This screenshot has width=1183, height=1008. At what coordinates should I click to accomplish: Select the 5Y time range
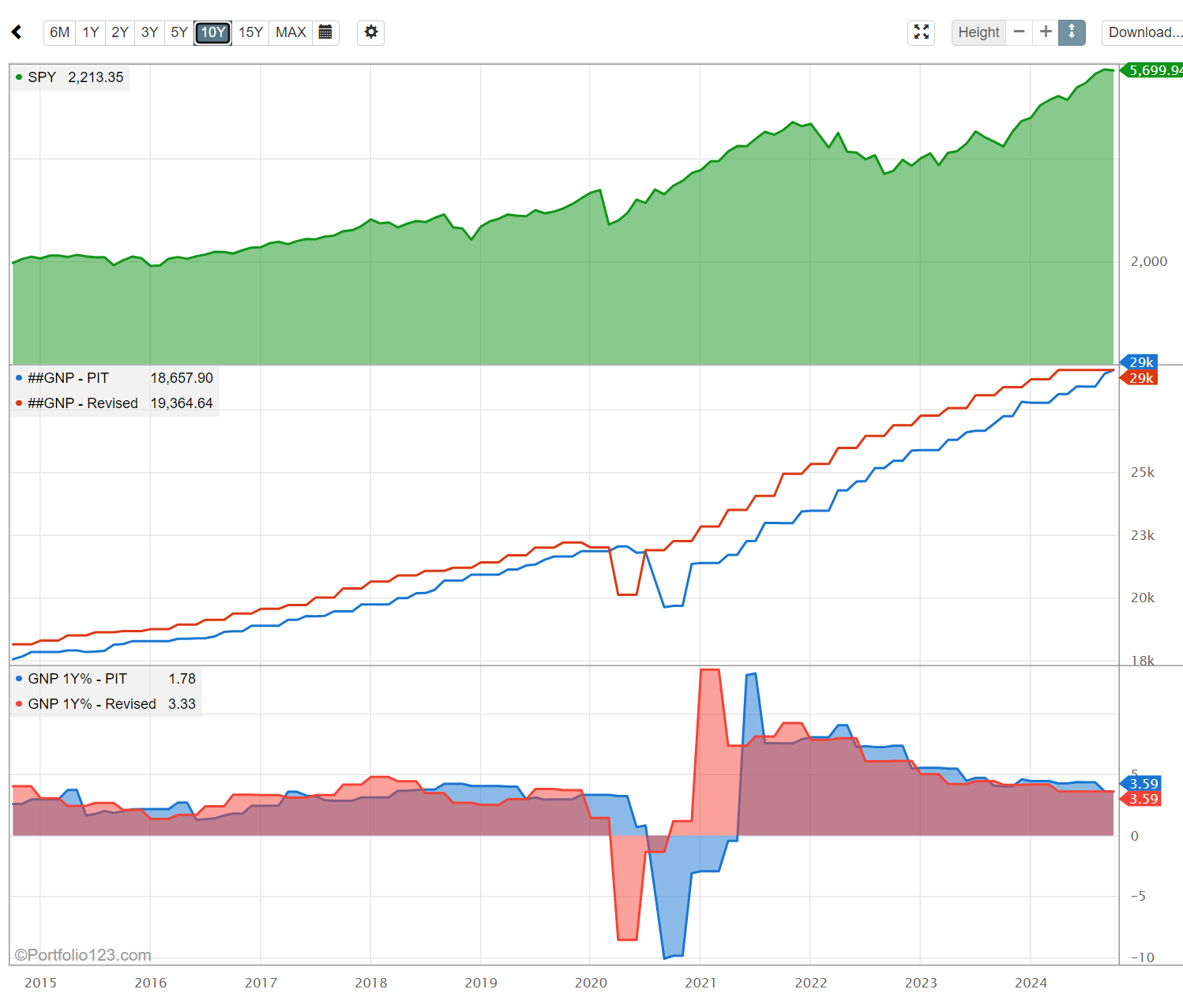pos(179,32)
